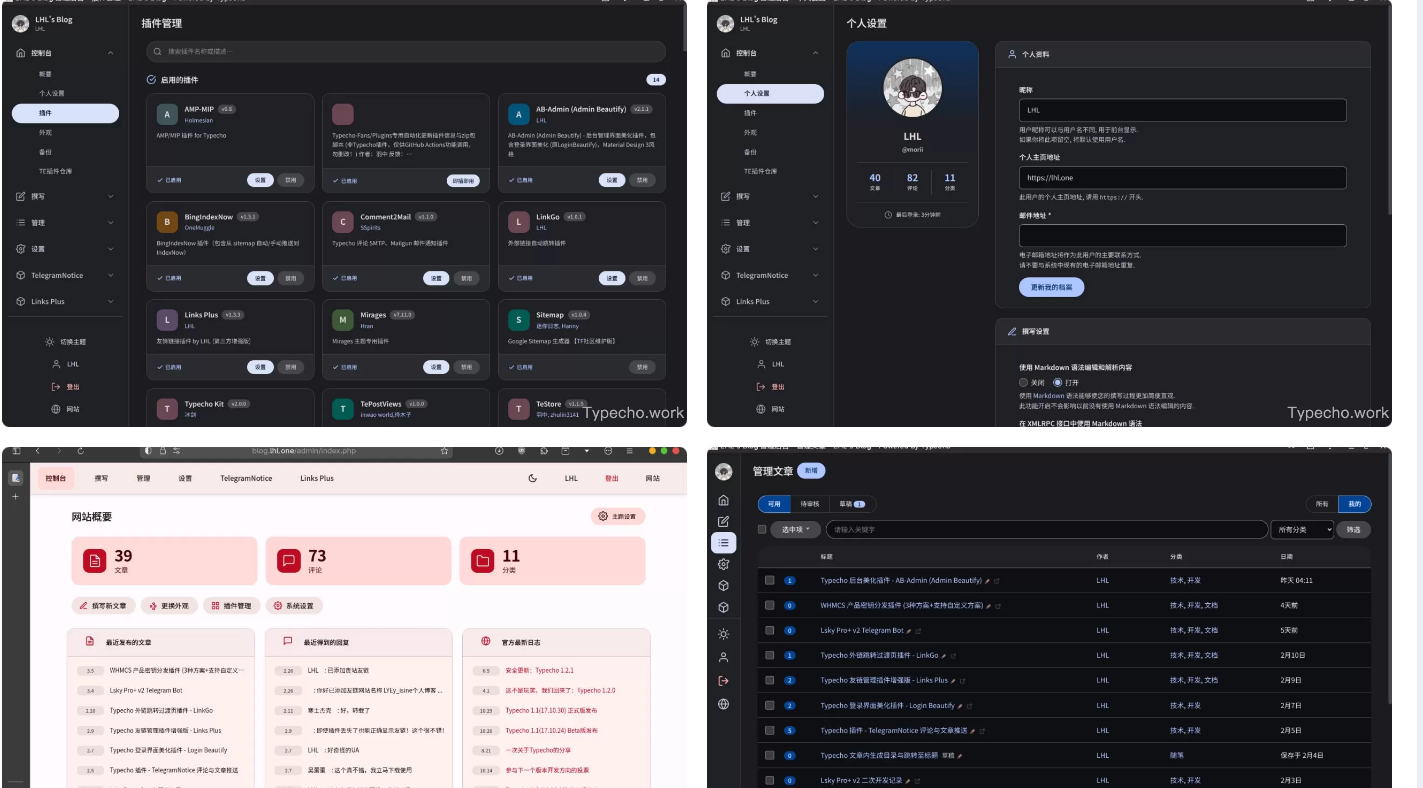Expand TelegramNotice chevron in personal settings sidebar
The width and height of the screenshot is (1423, 788).
click(x=815, y=275)
